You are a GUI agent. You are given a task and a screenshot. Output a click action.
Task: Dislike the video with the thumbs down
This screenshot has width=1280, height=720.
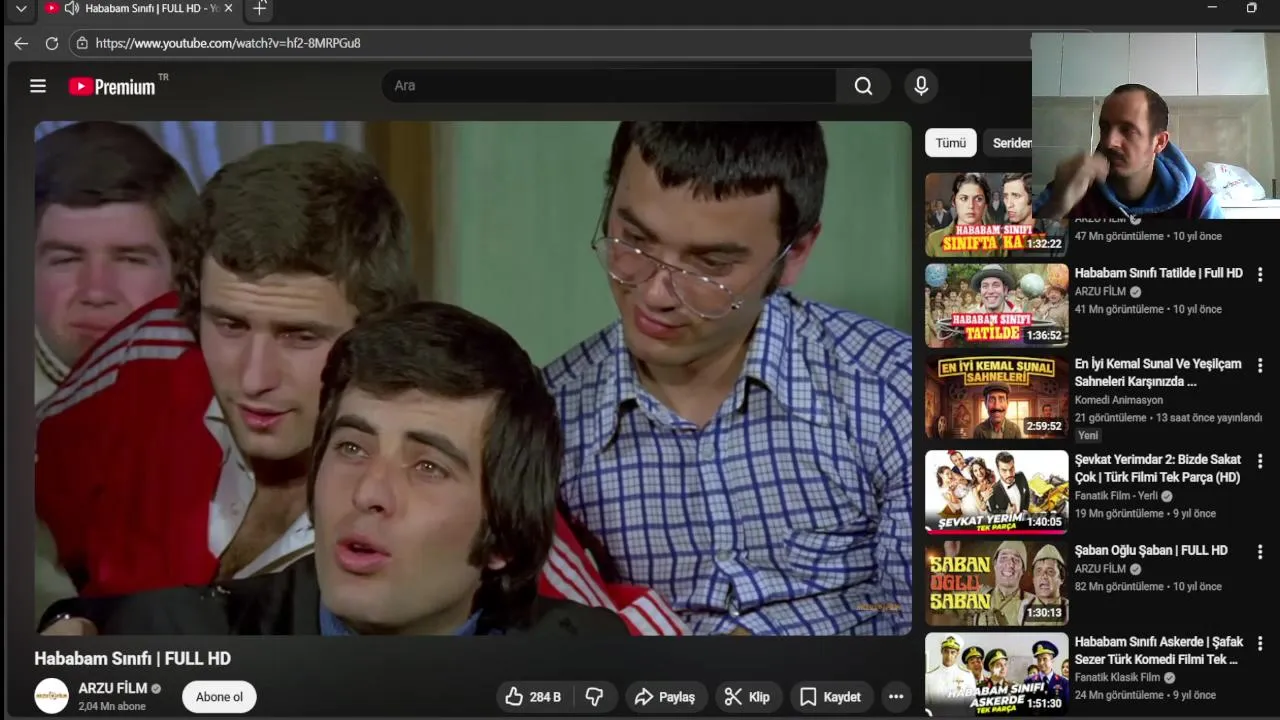pos(594,697)
